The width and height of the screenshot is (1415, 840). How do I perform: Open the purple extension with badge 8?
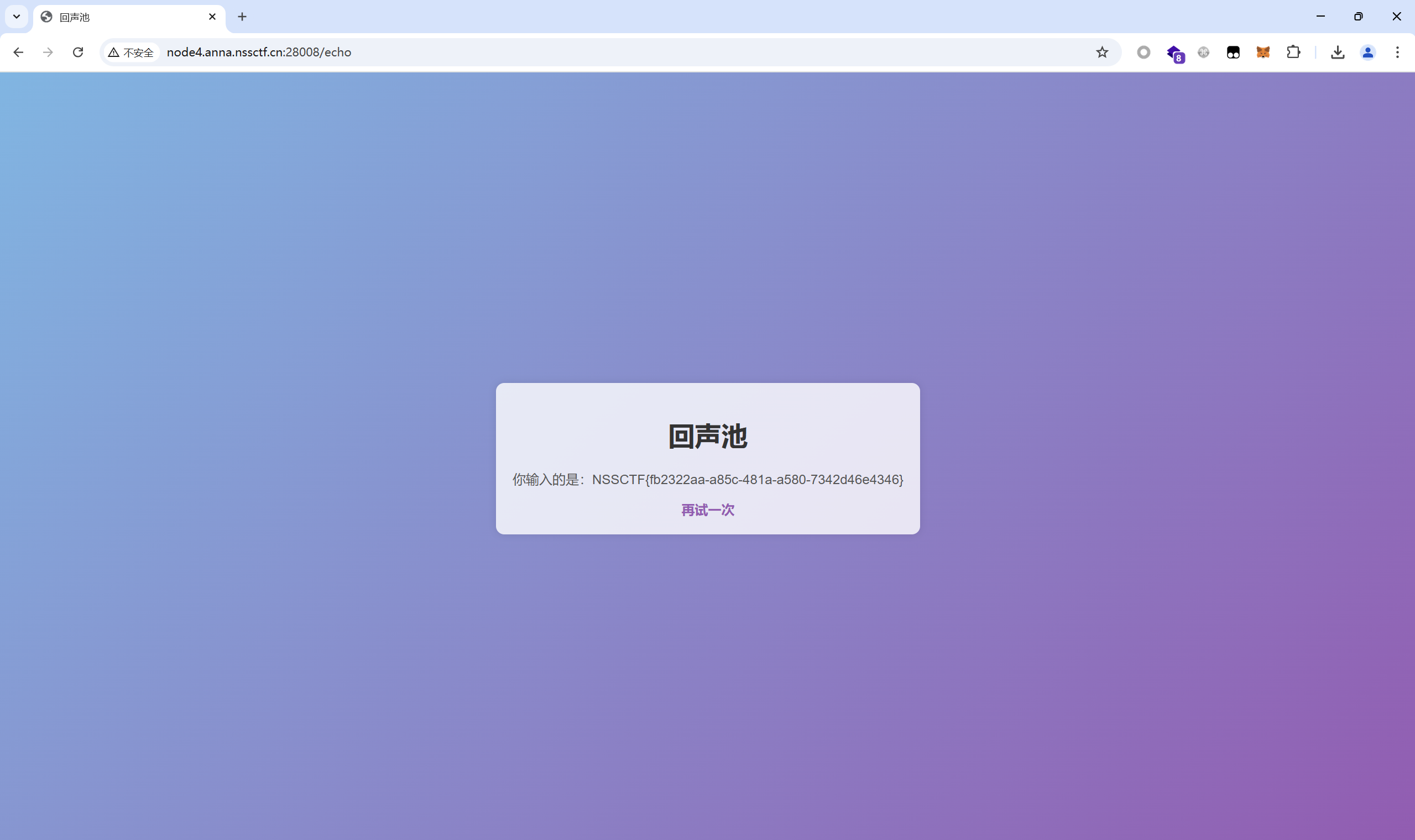tap(1174, 53)
